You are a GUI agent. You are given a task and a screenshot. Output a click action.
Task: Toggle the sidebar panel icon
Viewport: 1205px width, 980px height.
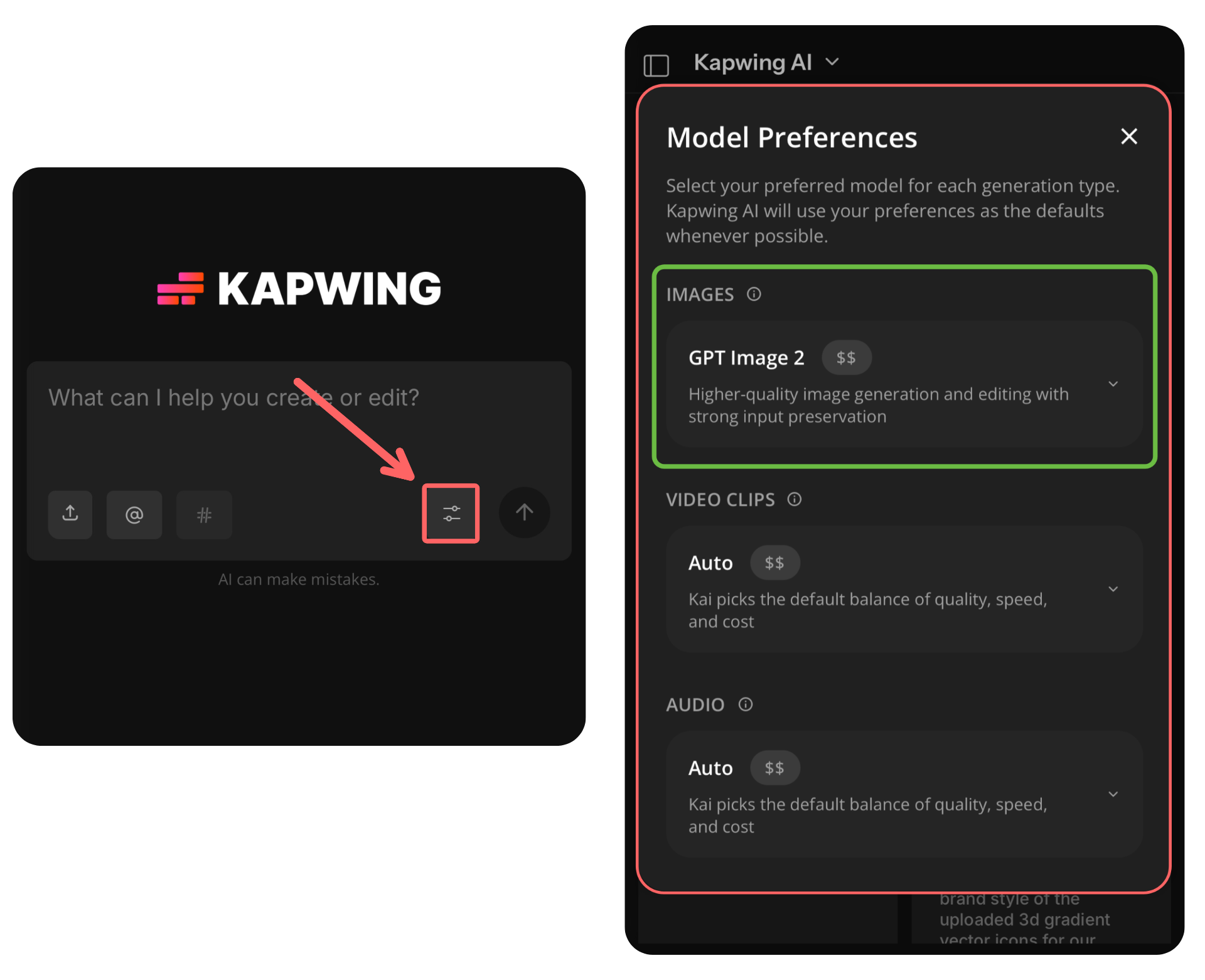pos(656,65)
